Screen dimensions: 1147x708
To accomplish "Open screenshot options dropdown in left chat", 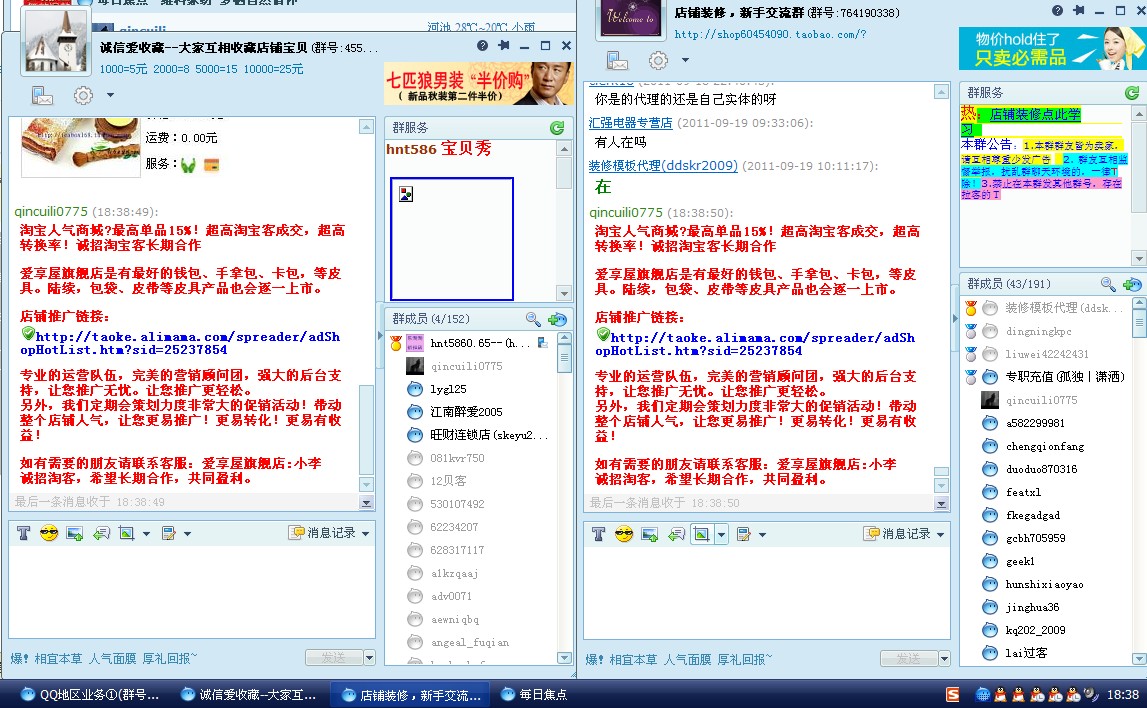I will [x=146, y=534].
